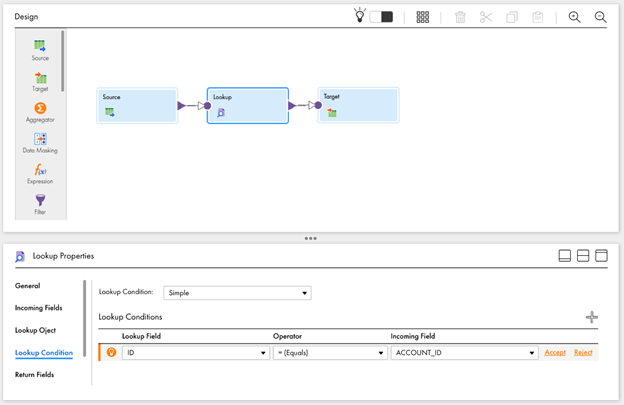Image resolution: width=624 pixels, height=405 pixels.
Task: Click the zoom out magnifier
Action: [601, 17]
